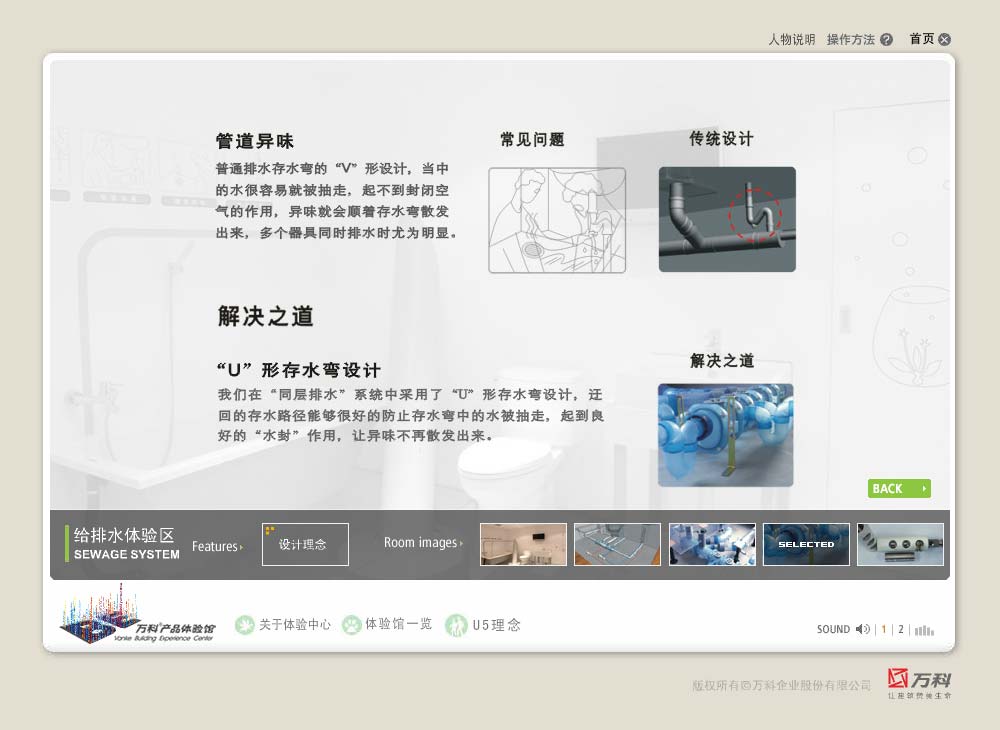Select sound track 1
Viewport: 1000px width, 730px height.
coord(883,630)
